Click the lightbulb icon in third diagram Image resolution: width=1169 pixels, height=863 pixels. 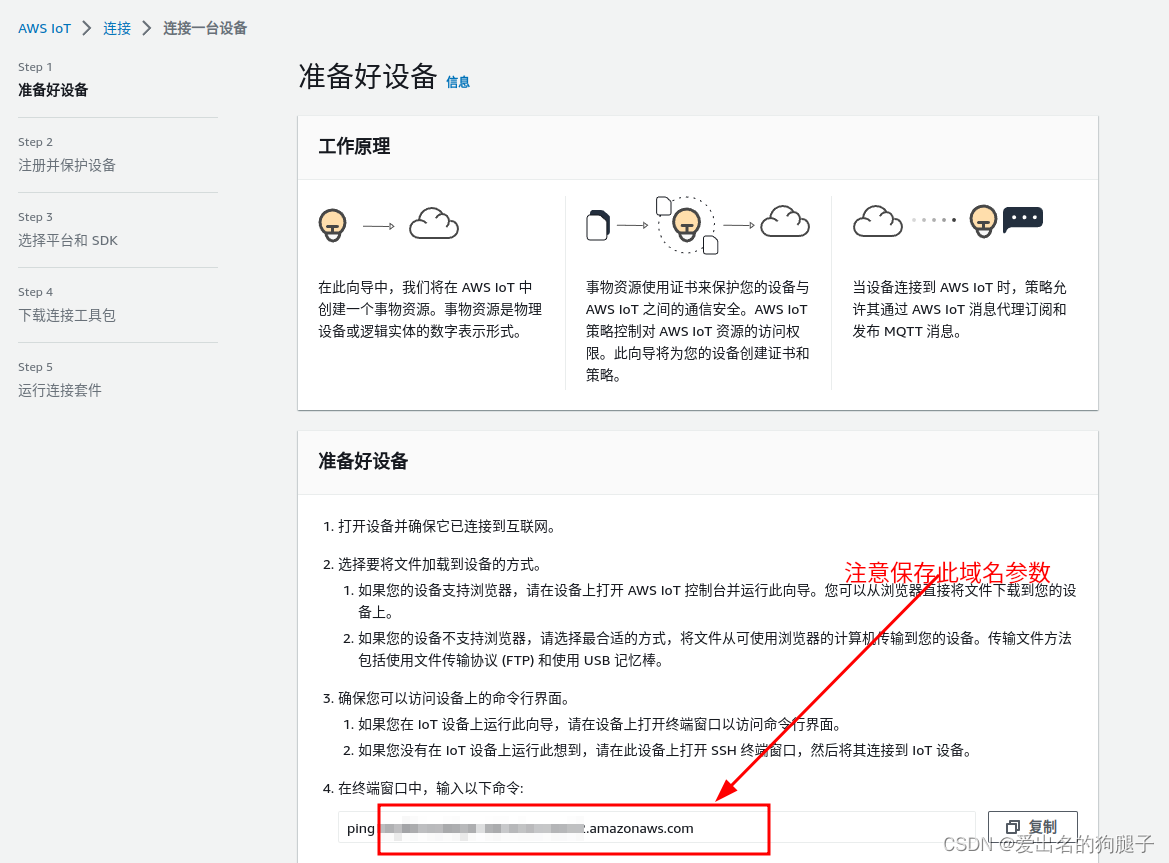(983, 221)
